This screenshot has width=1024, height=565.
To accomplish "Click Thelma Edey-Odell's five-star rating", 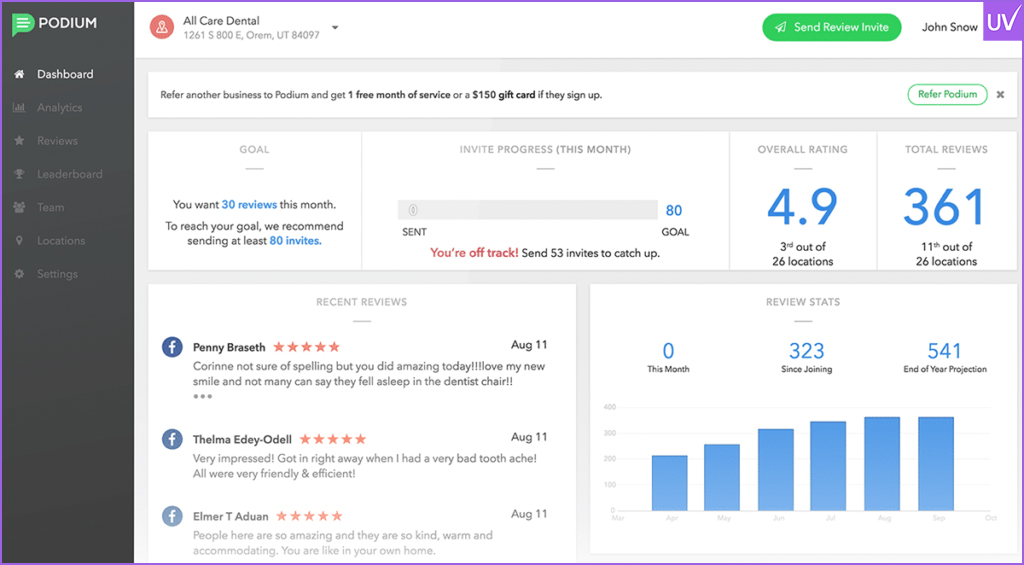I will [x=333, y=439].
